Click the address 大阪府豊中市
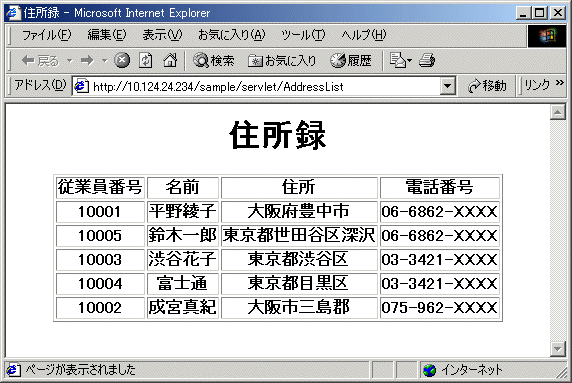Viewport: 572px width, 383px height. click(x=299, y=211)
